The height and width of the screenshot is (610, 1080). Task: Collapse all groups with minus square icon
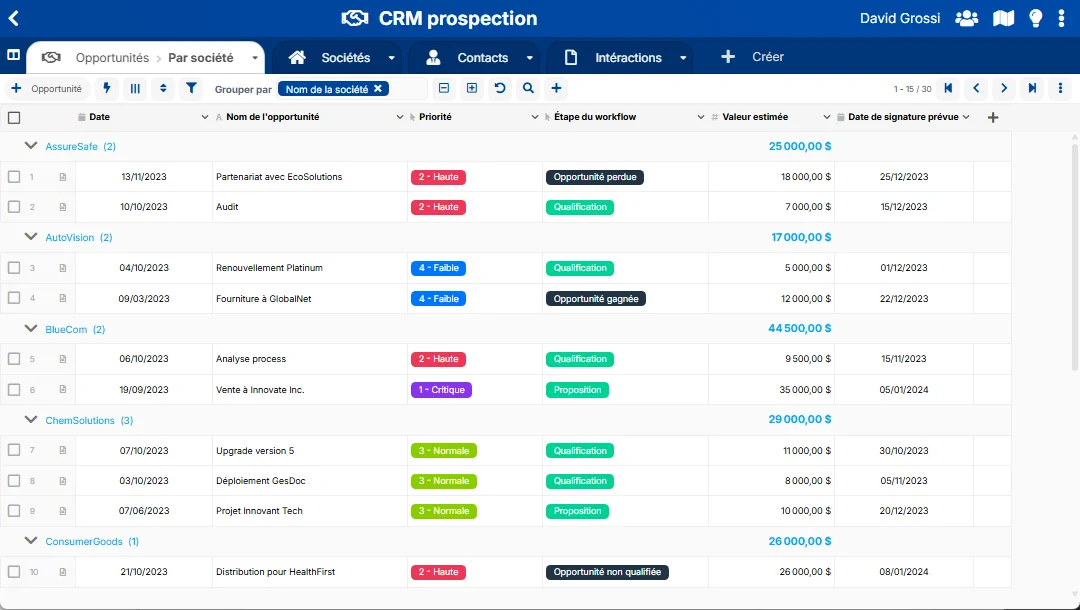pyautogui.click(x=444, y=88)
